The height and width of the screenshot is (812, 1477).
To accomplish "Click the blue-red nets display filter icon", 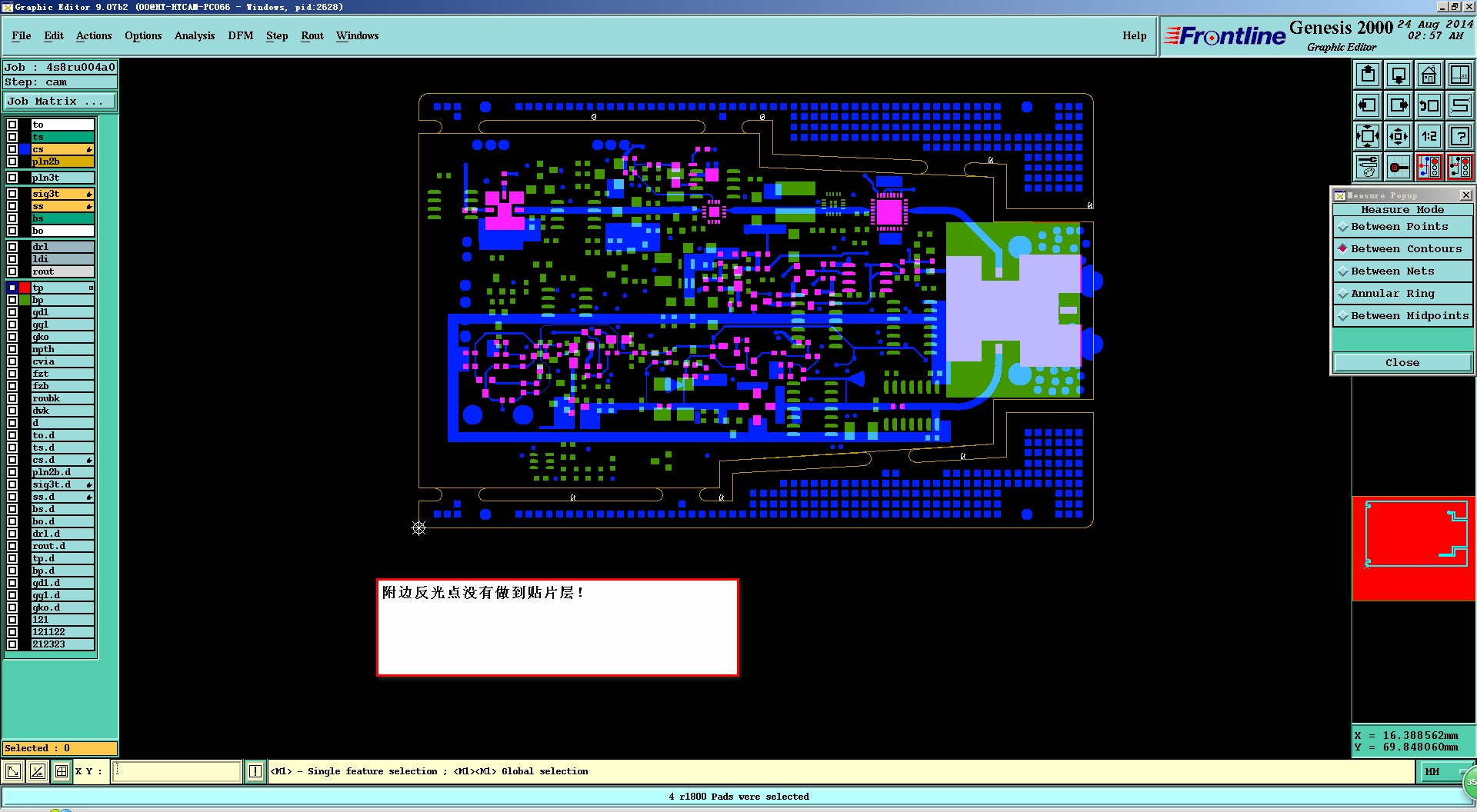I will (x=1429, y=167).
